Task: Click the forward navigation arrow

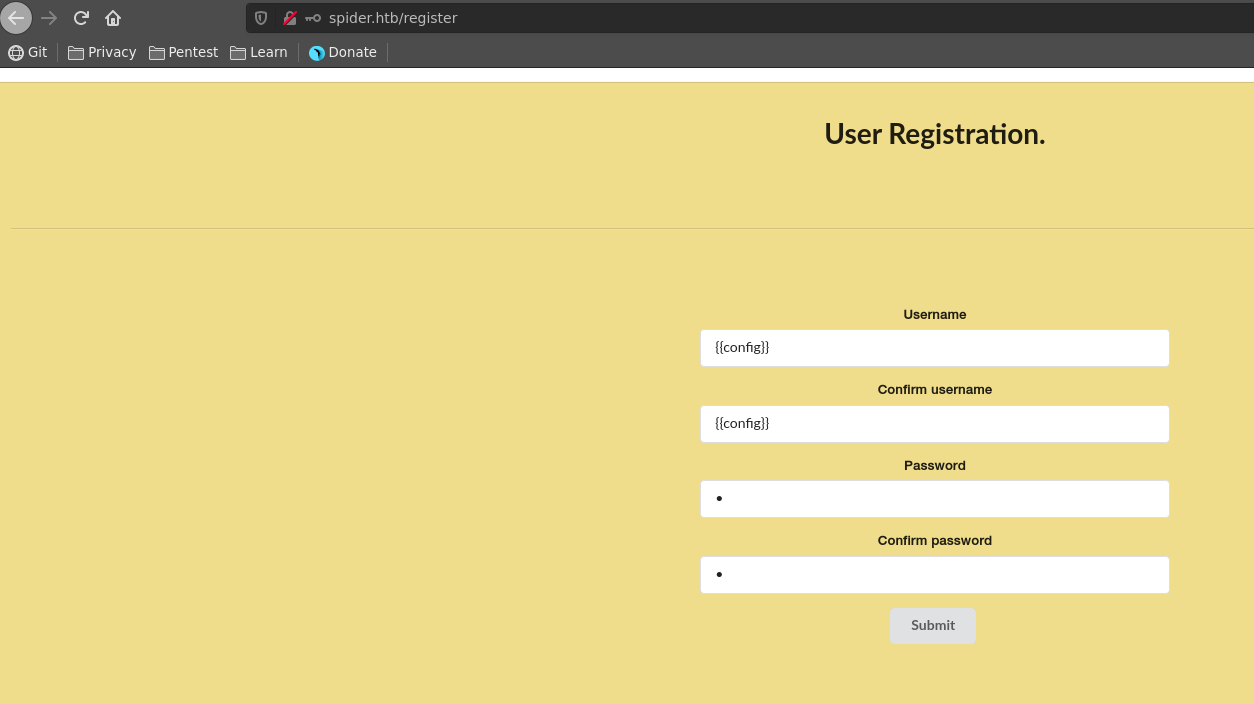Action: (x=49, y=18)
